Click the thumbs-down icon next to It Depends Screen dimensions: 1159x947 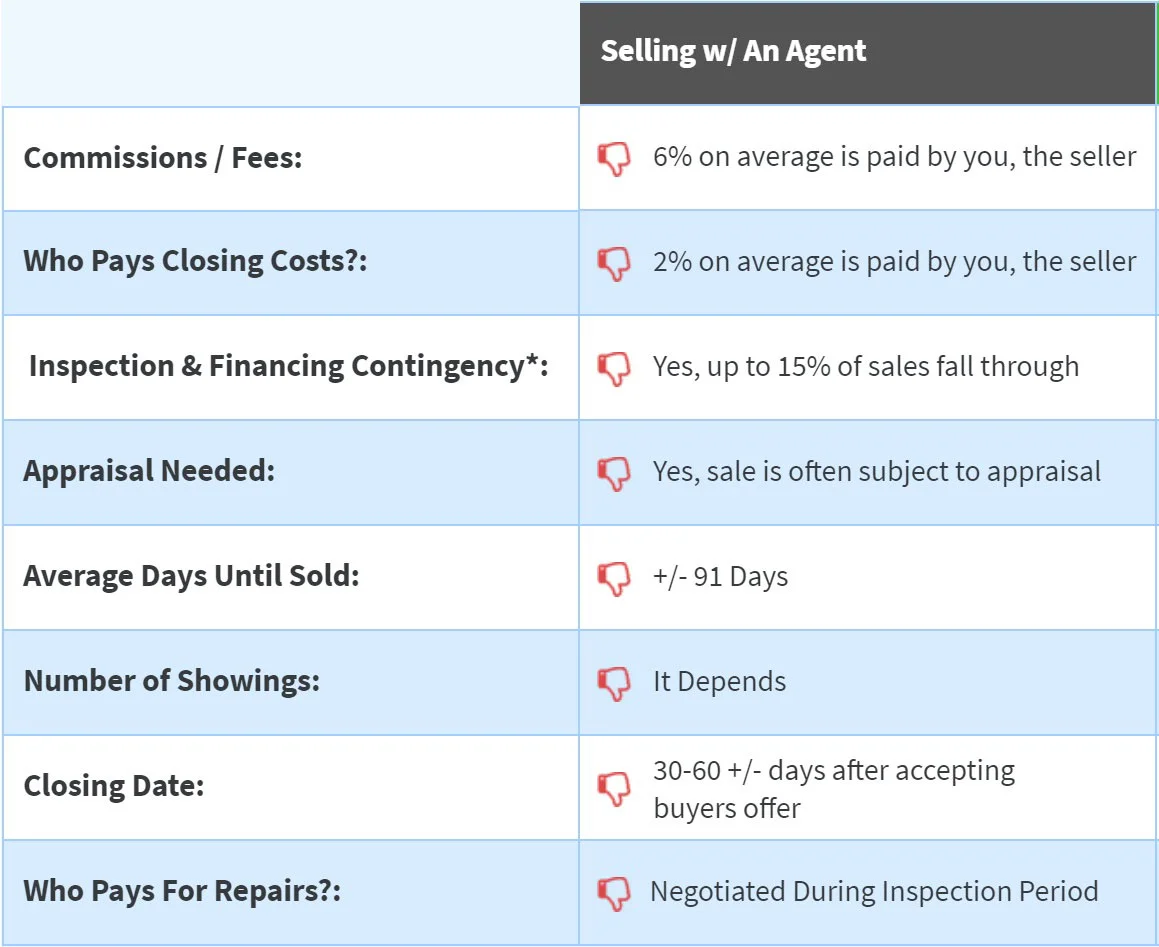[614, 684]
